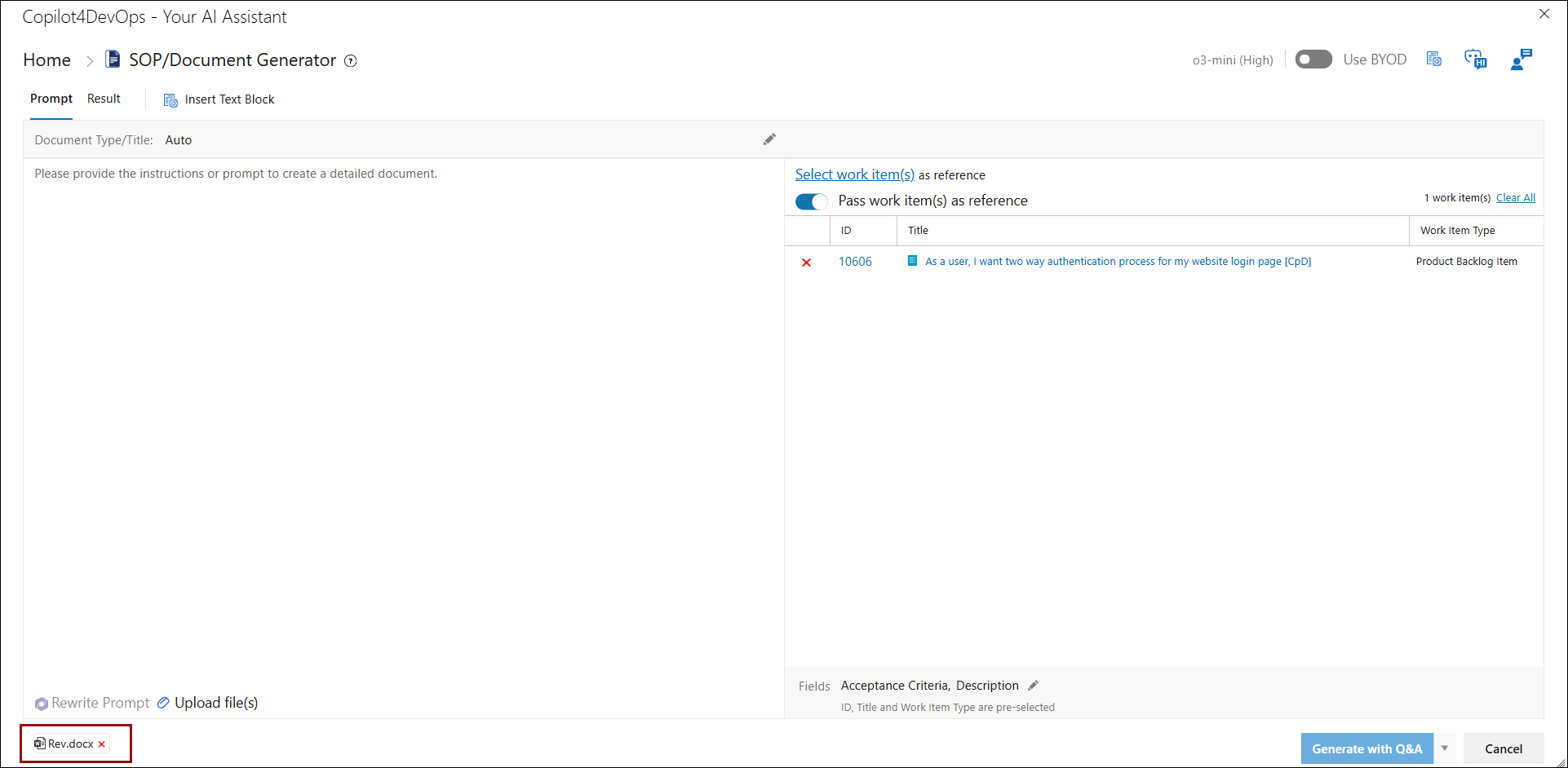Image resolution: width=1568 pixels, height=768 pixels.
Task: Remove the attached Rev.docx file
Action: pyautogui.click(x=102, y=744)
